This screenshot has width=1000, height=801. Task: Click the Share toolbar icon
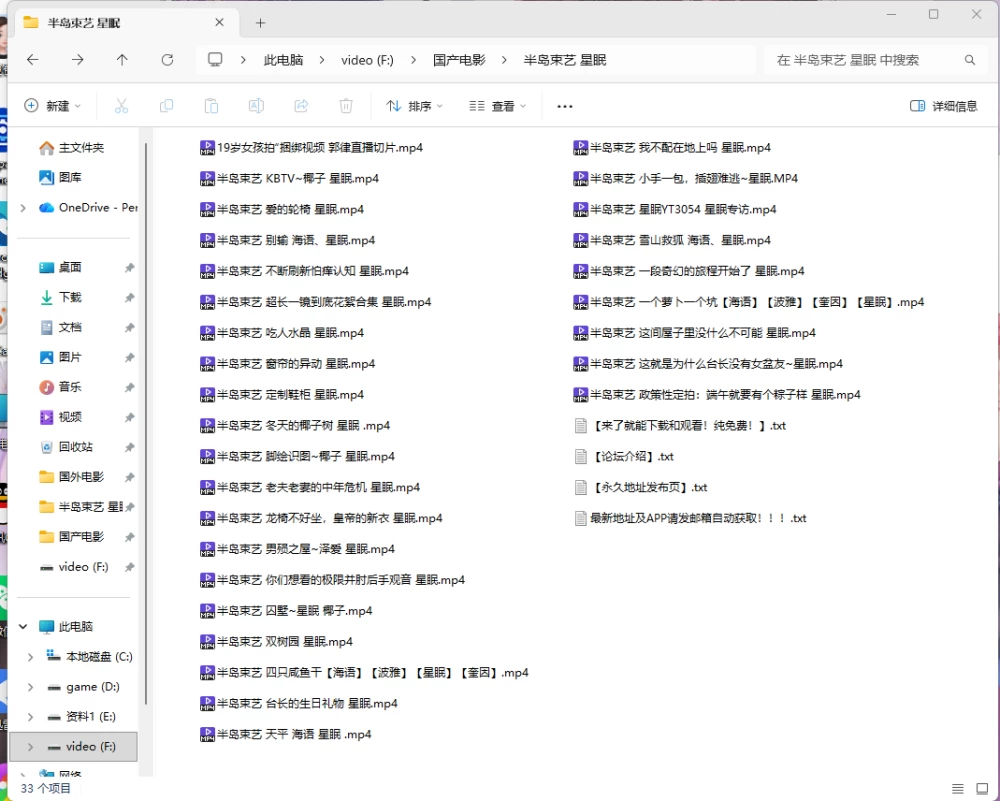coord(301,106)
